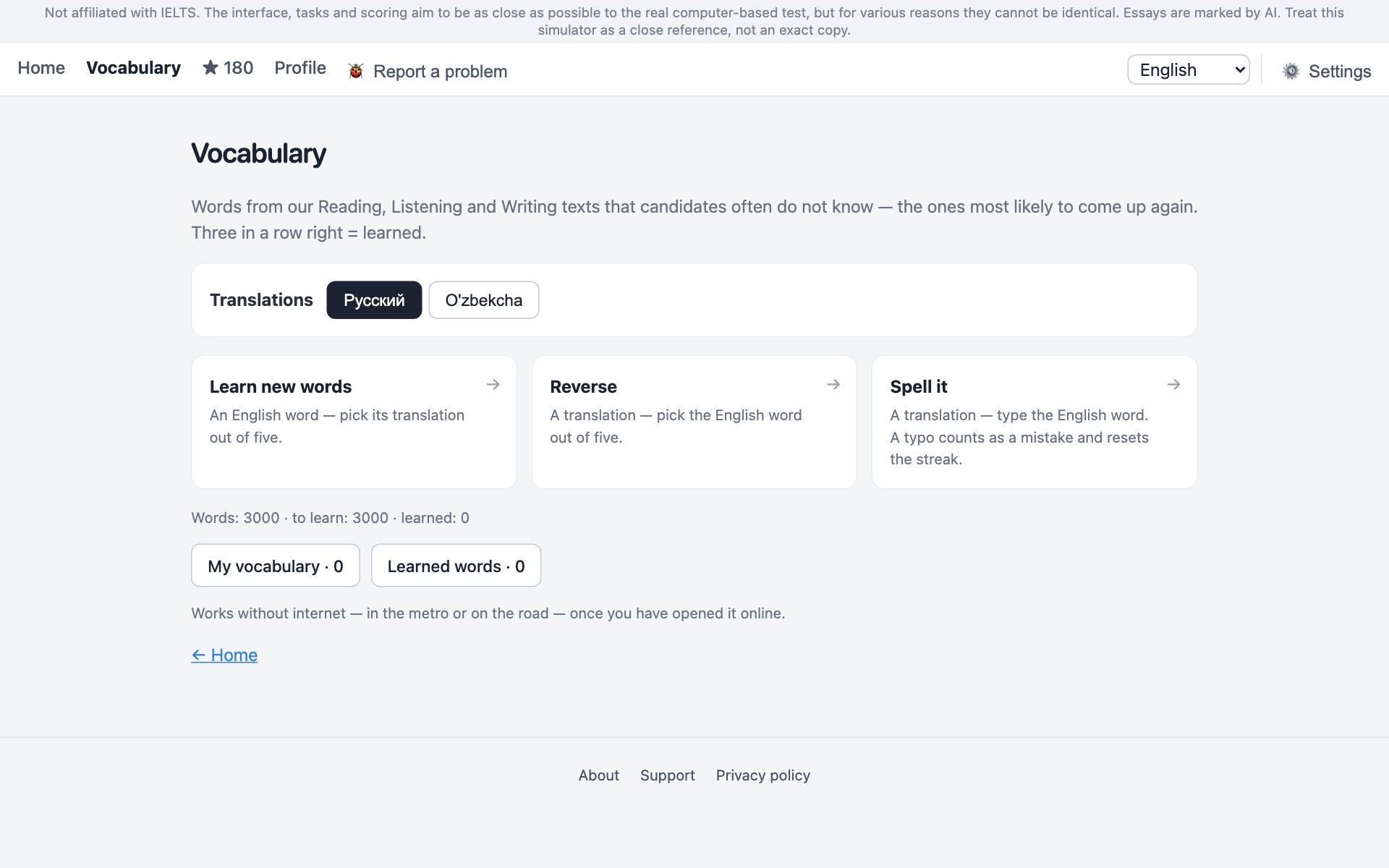Viewport: 1389px width, 868px height.
Task: Click the star icon next to 180
Action: (x=211, y=67)
